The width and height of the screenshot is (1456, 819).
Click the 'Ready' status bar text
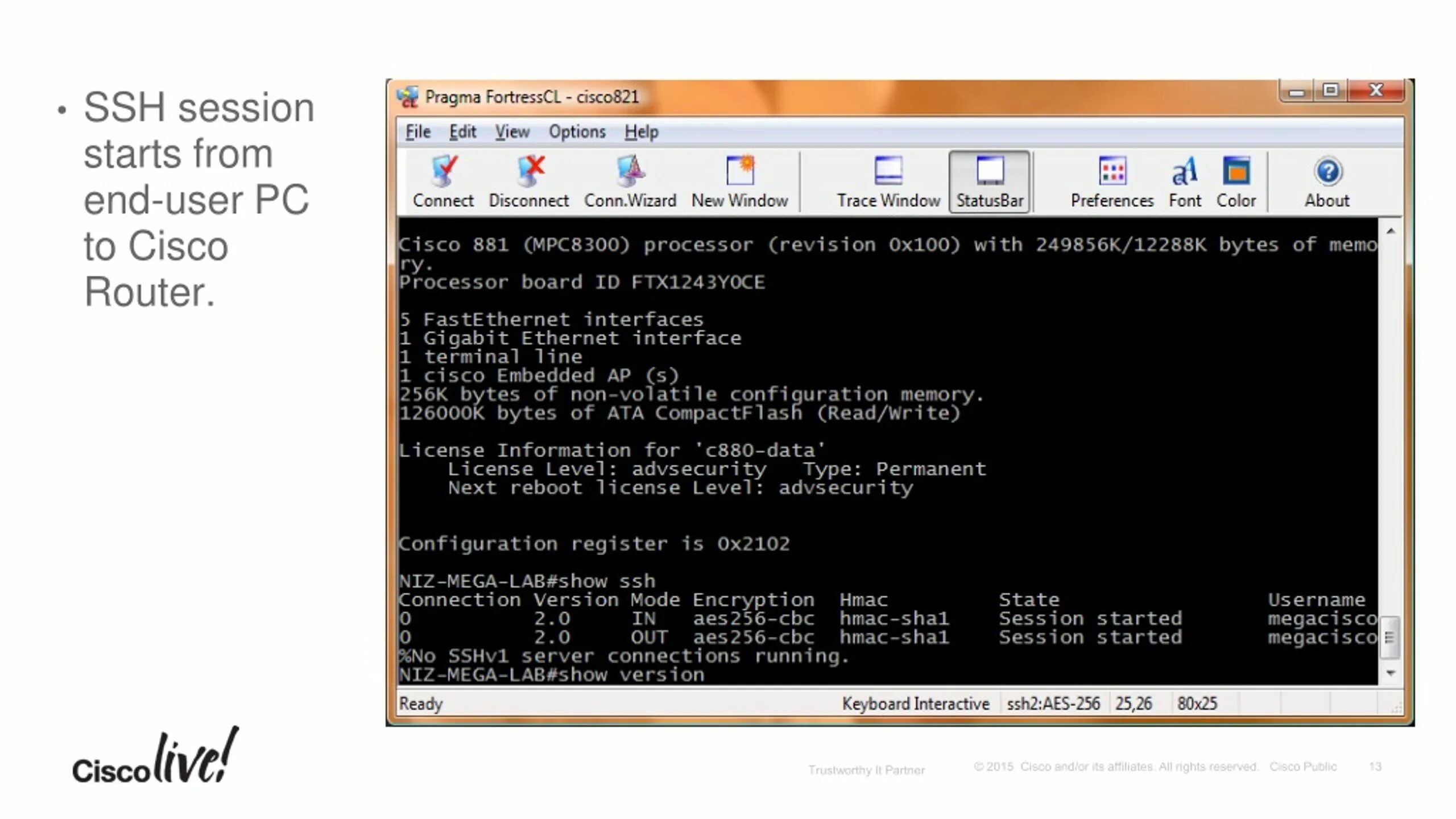421,704
